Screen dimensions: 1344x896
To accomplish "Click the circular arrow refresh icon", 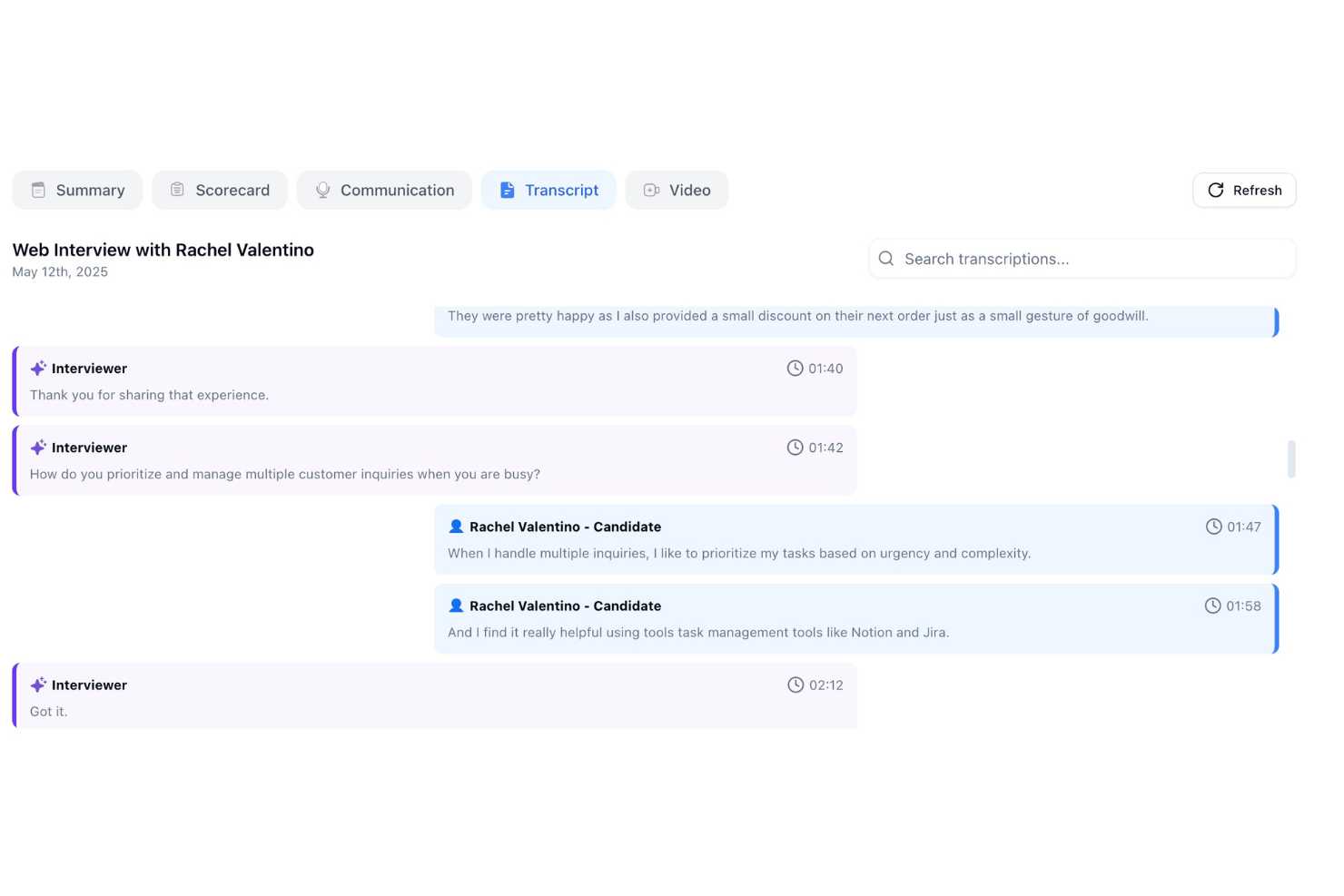I will tap(1216, 190).
